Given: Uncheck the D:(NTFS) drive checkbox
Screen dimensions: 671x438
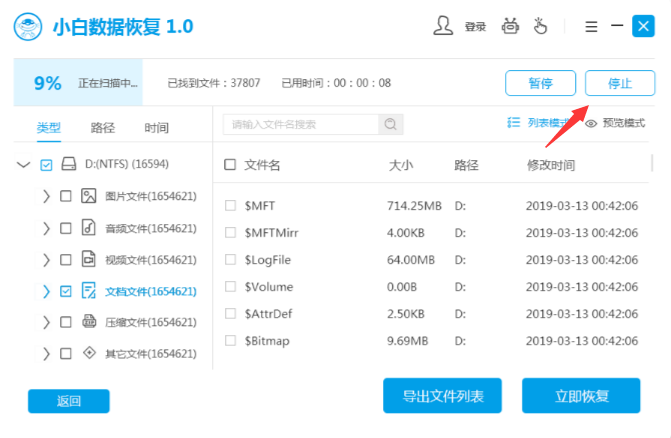Looking at the screenshot, I should tap(46, 164).
